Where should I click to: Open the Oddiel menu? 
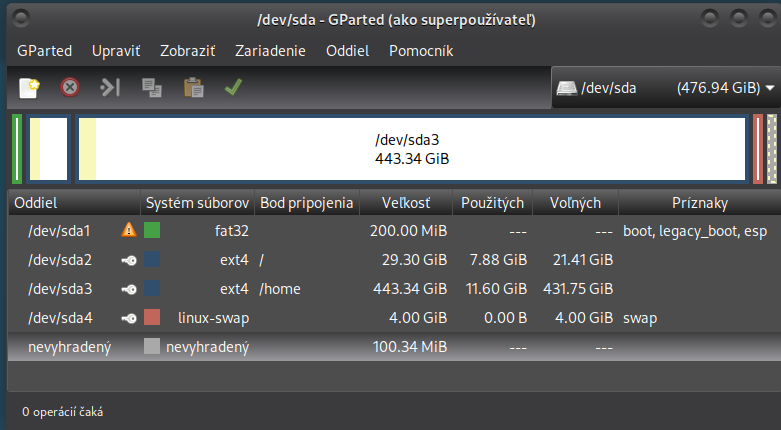coord(347,50)
